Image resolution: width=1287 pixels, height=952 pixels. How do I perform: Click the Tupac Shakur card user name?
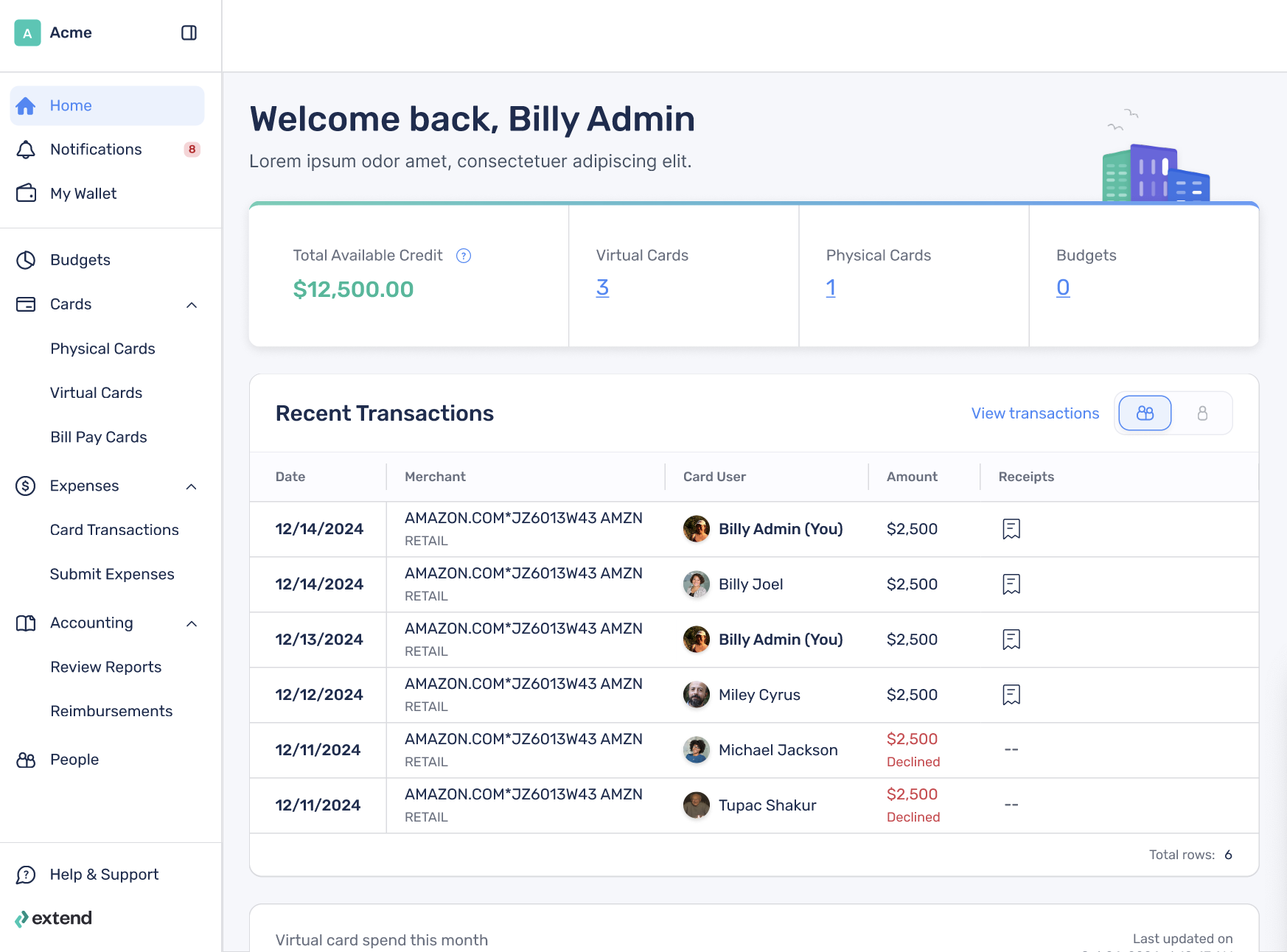click(767, 805)
